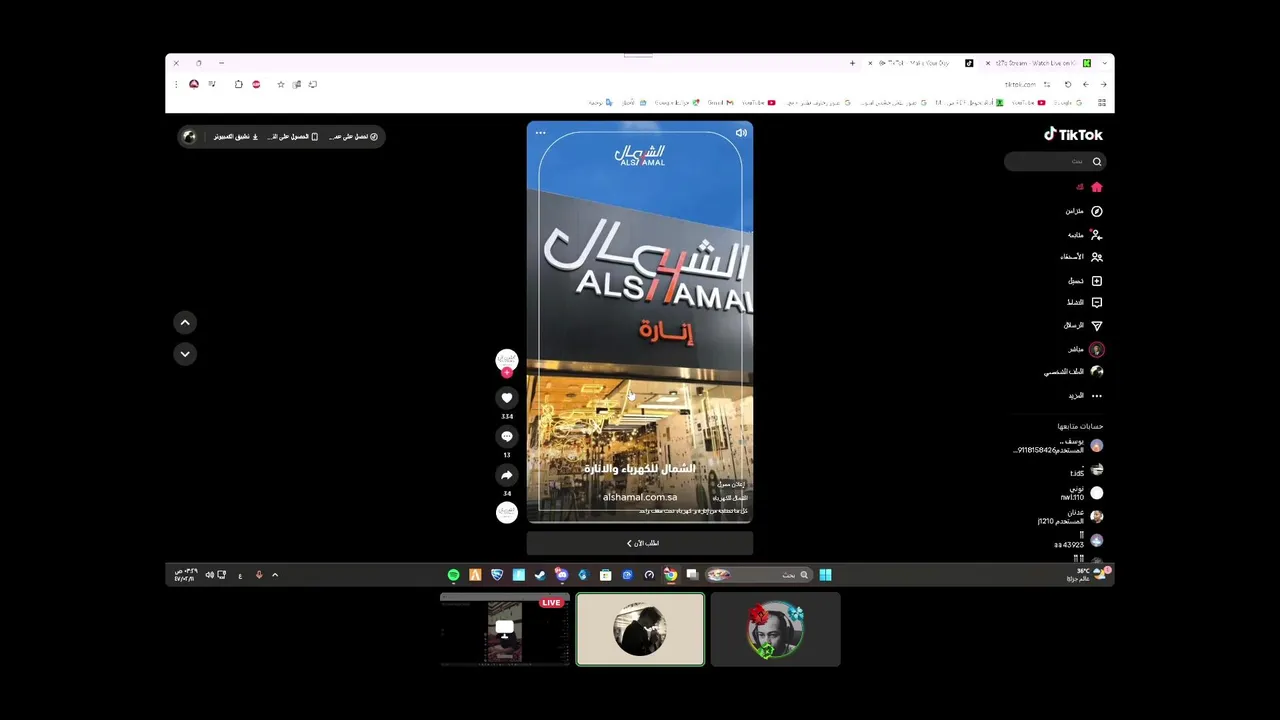
Task: Open the nwl.110 followed account
Action: (x=1081, y=493)
